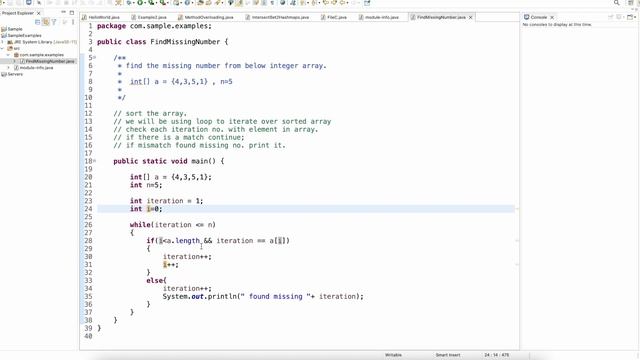Select JRE System Library entry

[42, 42]
